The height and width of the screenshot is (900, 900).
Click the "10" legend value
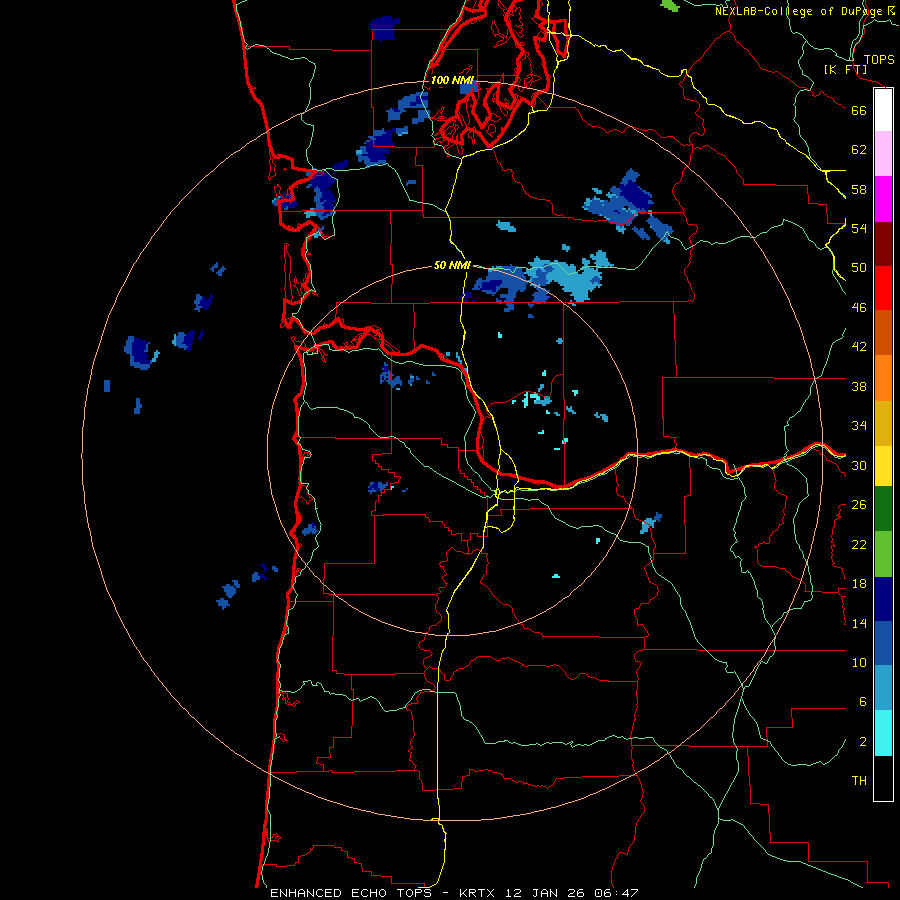(x=859, y=662)
